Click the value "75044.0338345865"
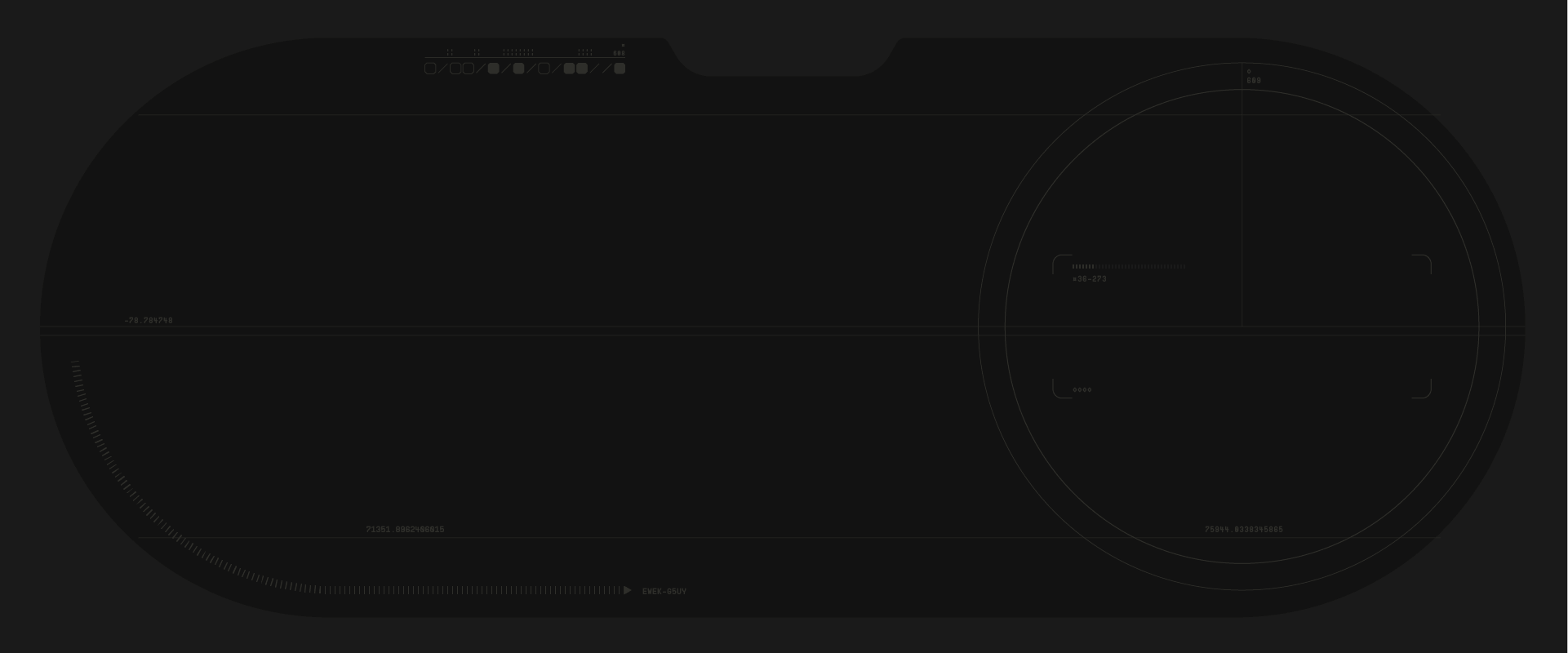The height and width of the screenshot is (653, 1568). (1243, 530)
